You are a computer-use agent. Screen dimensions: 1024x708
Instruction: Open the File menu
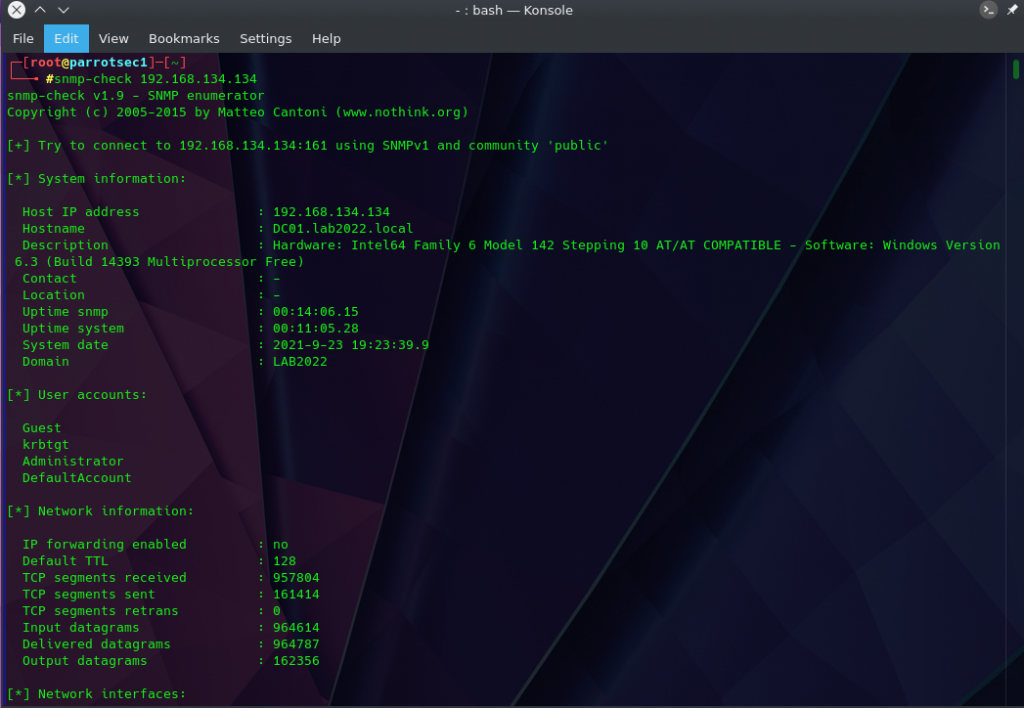pos(23,39)
